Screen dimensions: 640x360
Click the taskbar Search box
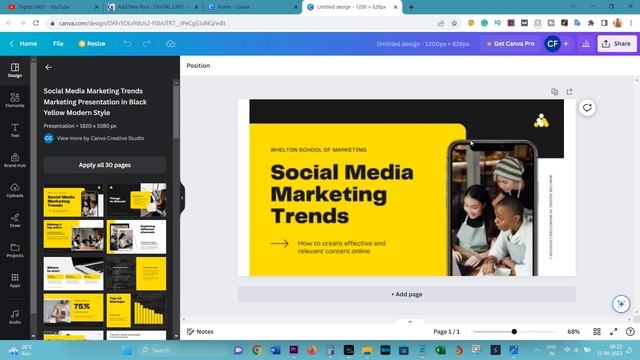(x=183, y=350)
